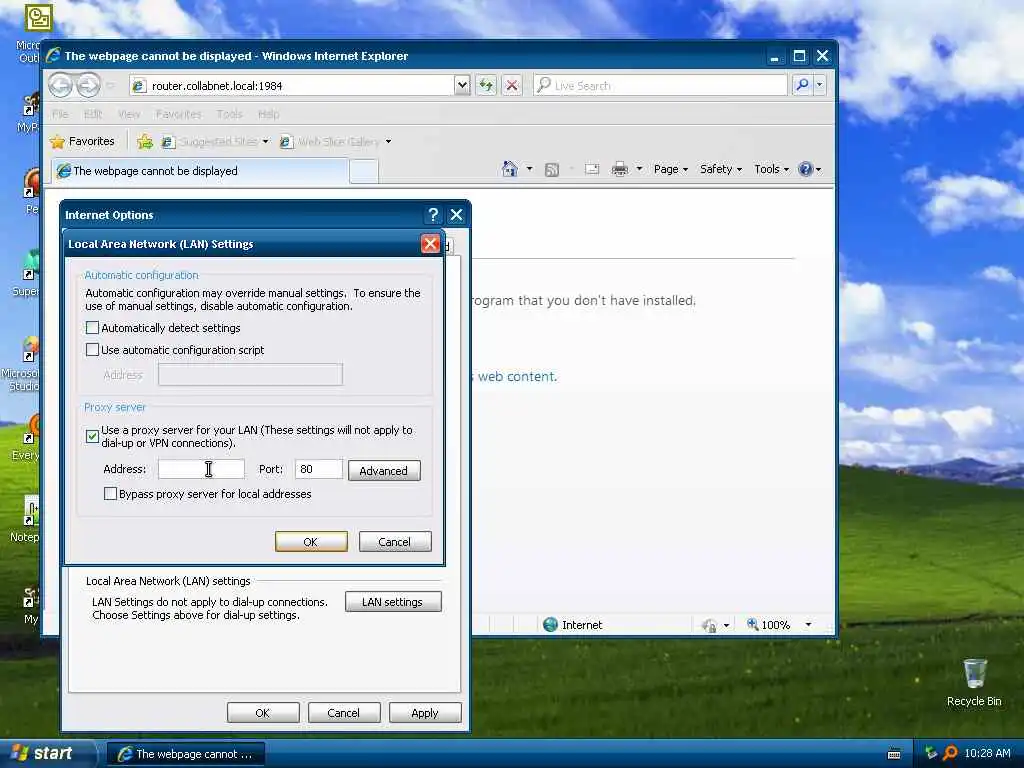Uncheck Use a proxy server for your LAN
The height and width of the screenshot is (768, 1024).
click(x=92, y=436)
